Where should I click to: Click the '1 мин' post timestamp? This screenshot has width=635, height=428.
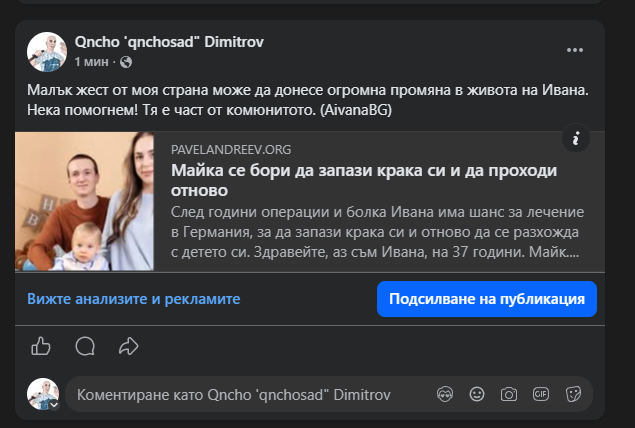point(92,62)
